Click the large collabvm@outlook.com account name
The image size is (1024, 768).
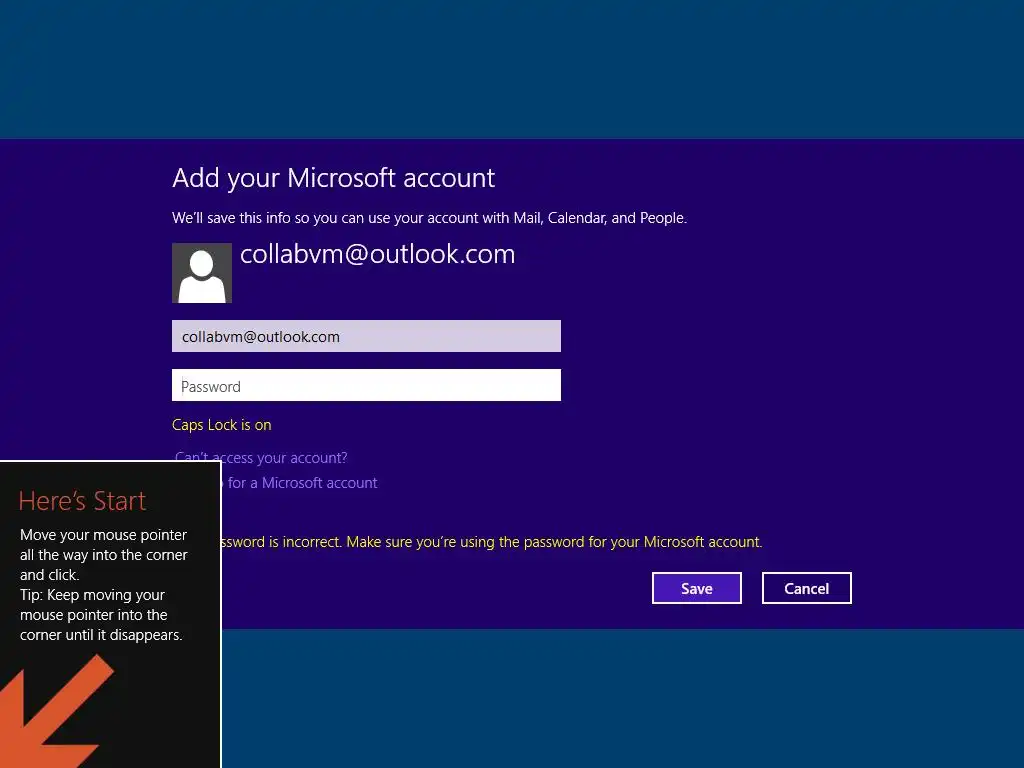377,254
